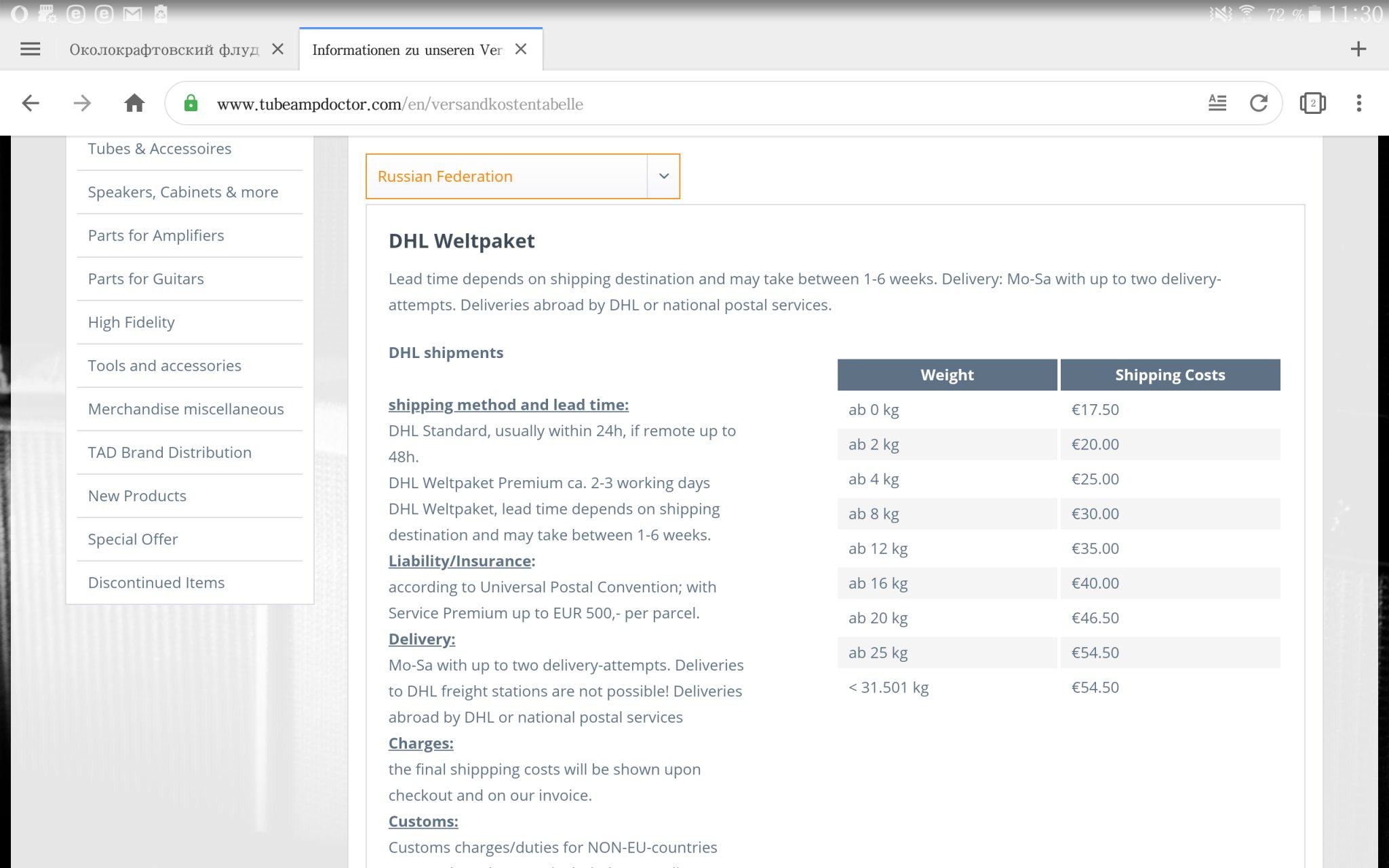
Task: Close the Околокрафтовский флуд tab
Action: 277,49
